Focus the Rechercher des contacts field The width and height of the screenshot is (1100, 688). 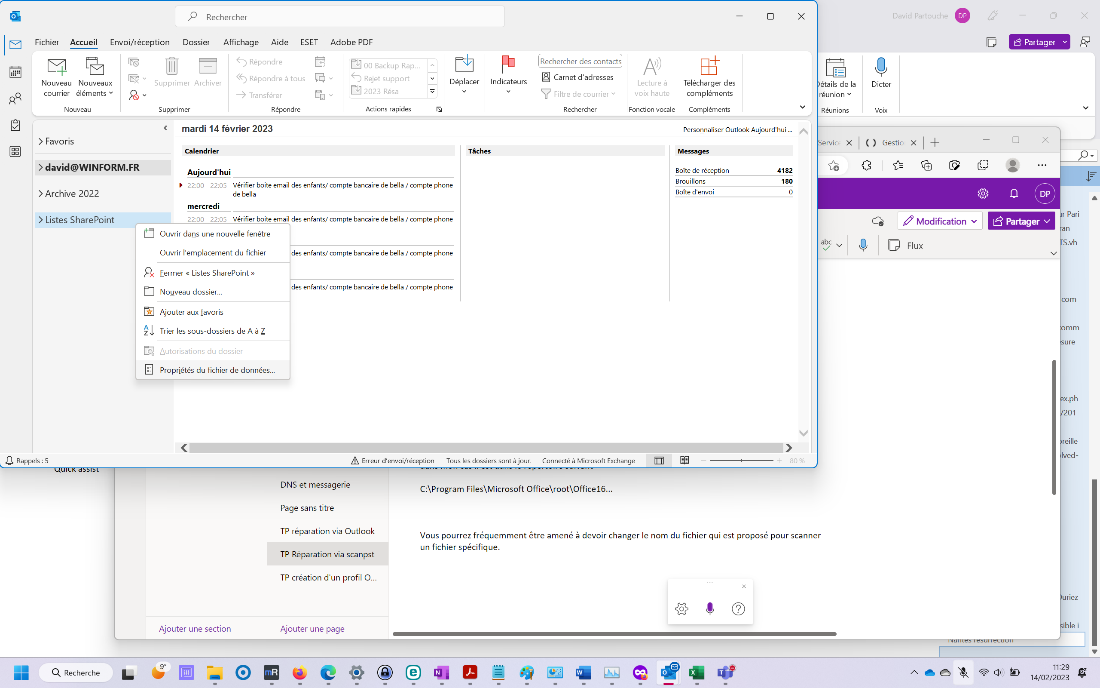click(x=580, y=61)
